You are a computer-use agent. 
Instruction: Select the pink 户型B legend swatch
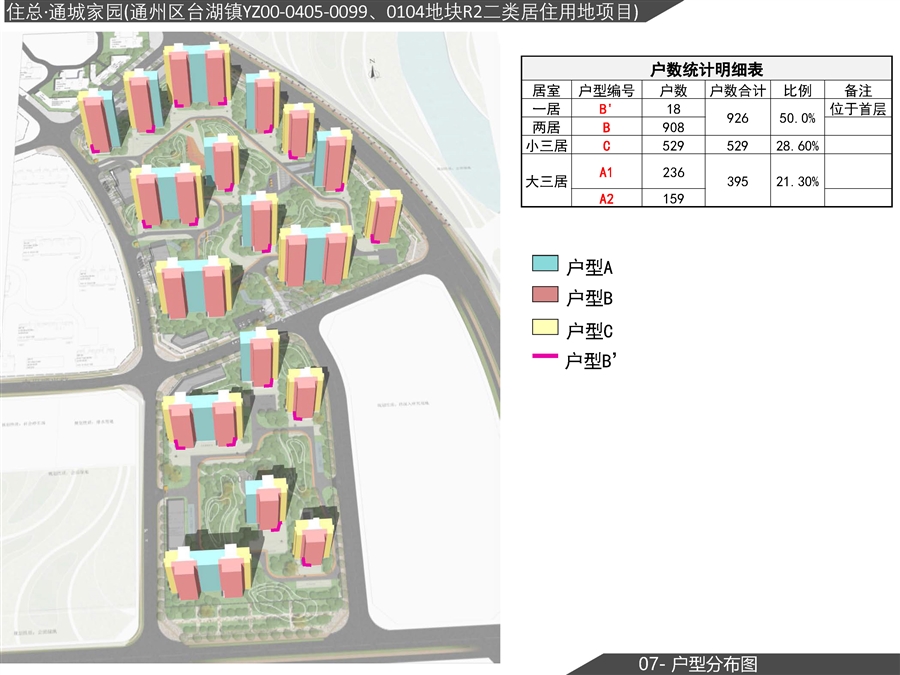pos(545,294)
